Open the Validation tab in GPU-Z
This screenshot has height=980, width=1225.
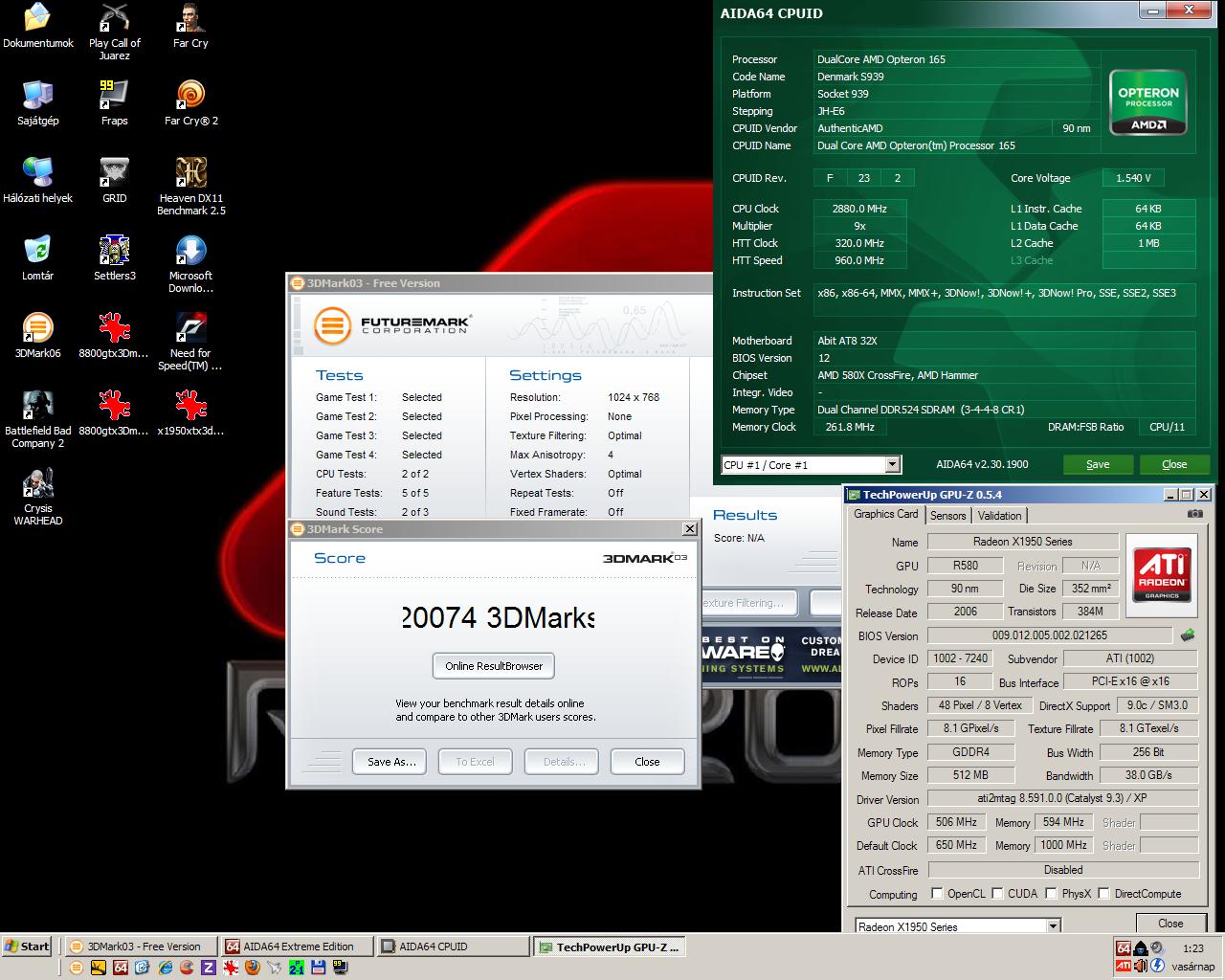tap(999, 516)
